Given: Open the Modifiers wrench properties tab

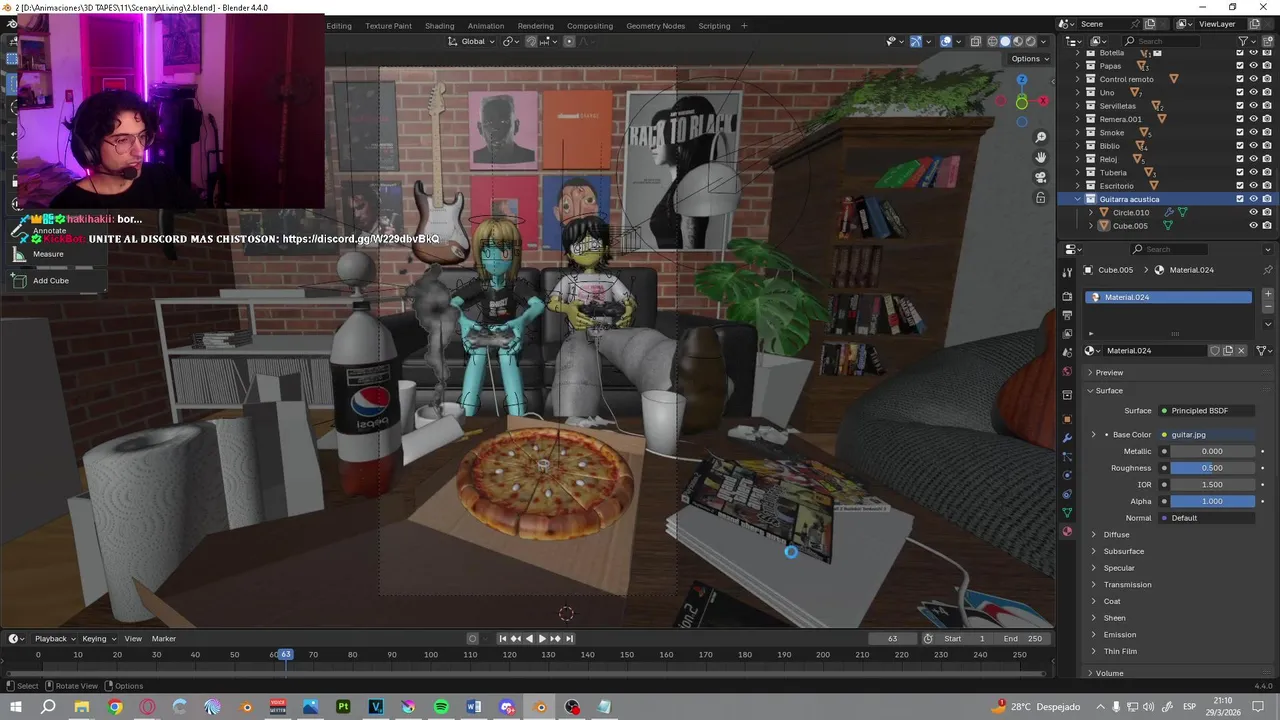Looking at the screenshot, I should (x=1067, y=438).
